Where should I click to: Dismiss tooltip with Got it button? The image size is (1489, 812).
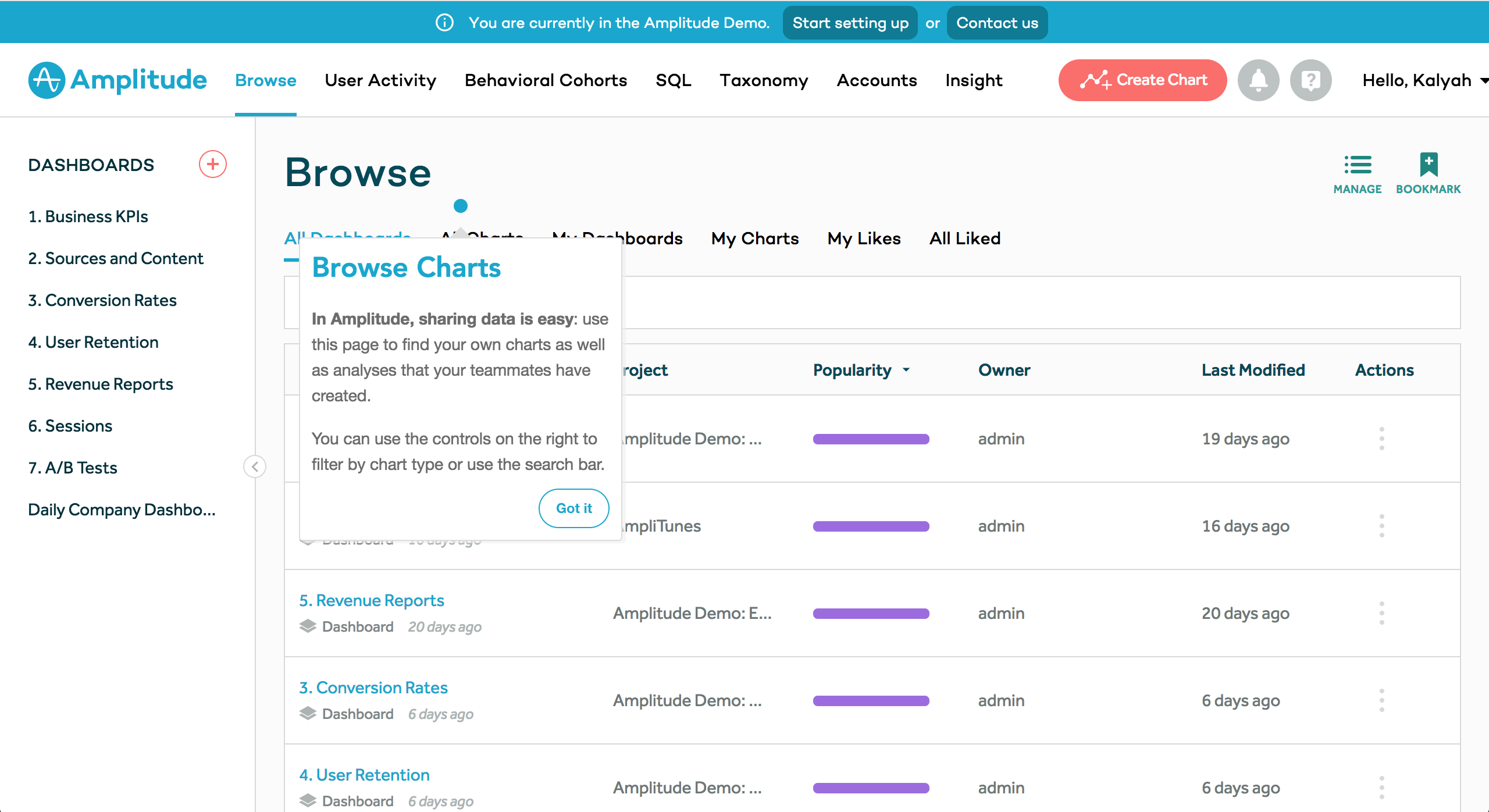573,508
